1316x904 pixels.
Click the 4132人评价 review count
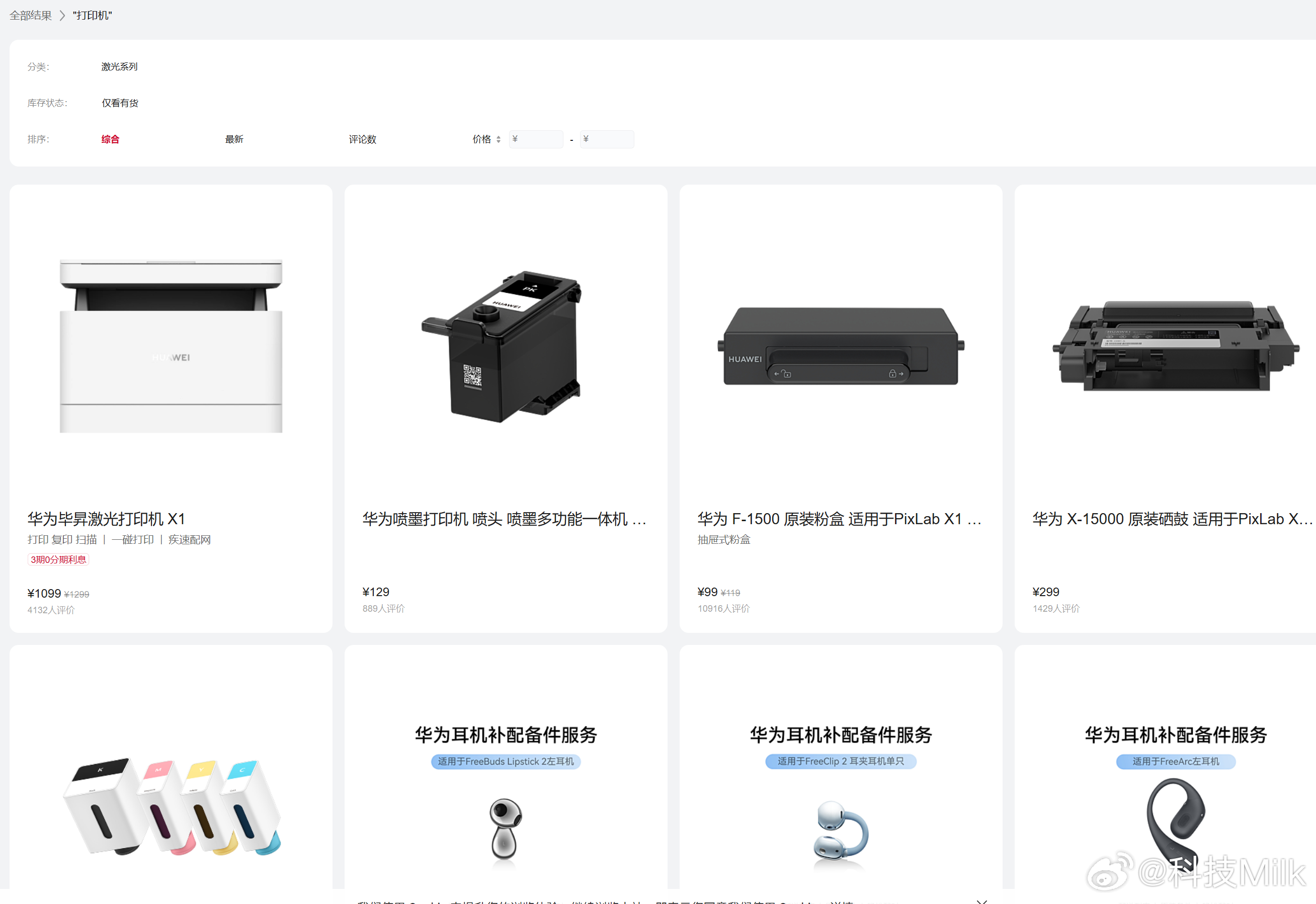[x=51, y=610]
